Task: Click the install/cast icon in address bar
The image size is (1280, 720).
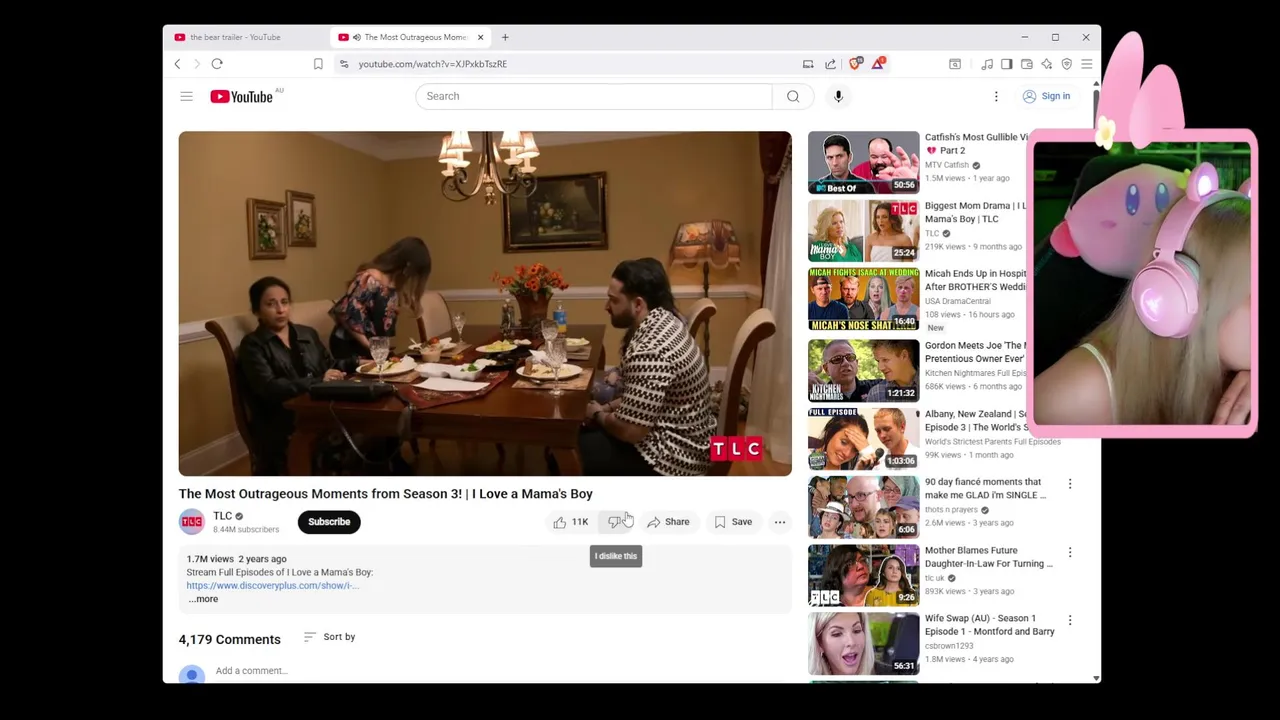Action: (x=808, y=64)
